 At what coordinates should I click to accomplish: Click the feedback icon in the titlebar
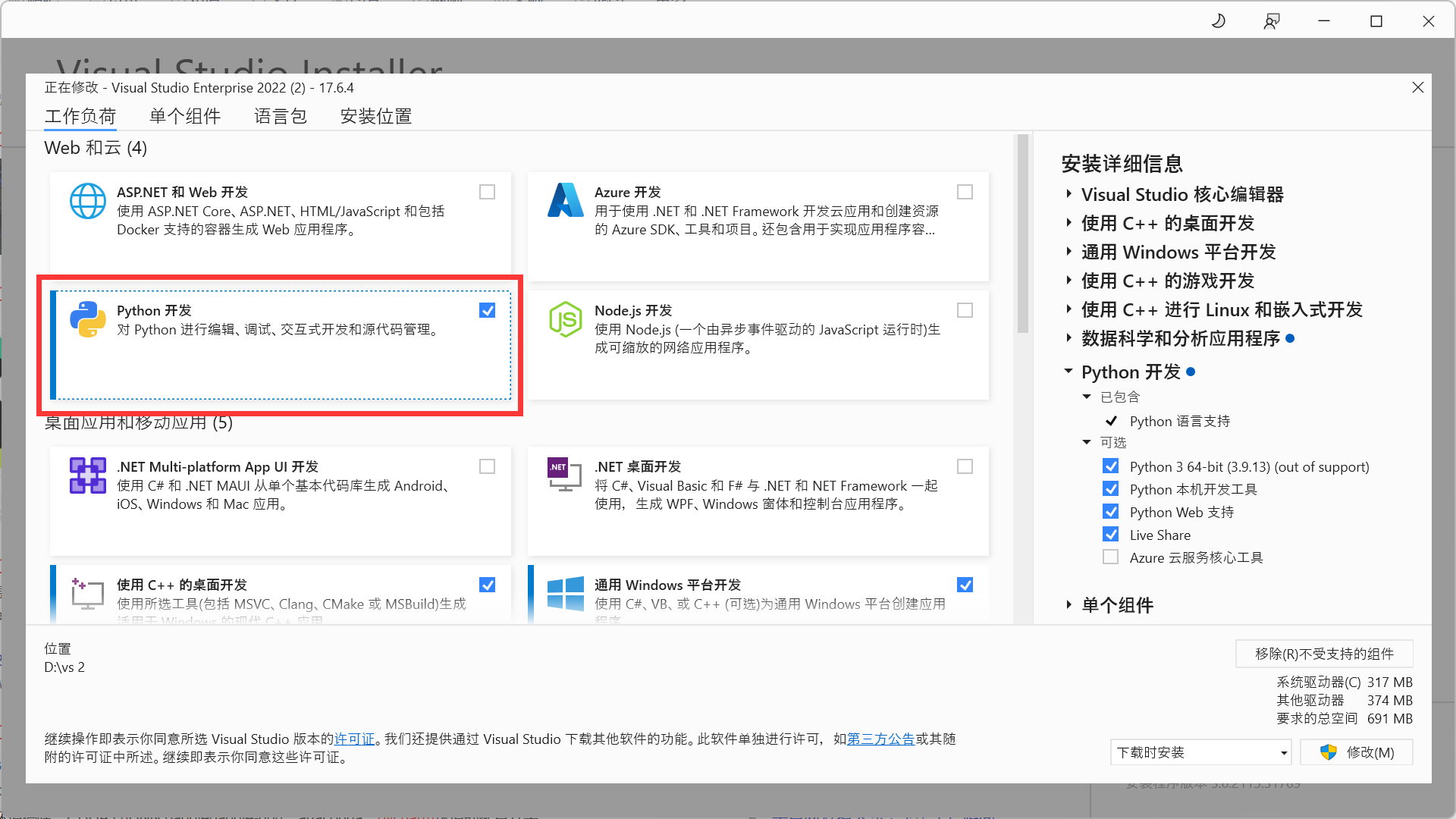tap(1271, 20)
